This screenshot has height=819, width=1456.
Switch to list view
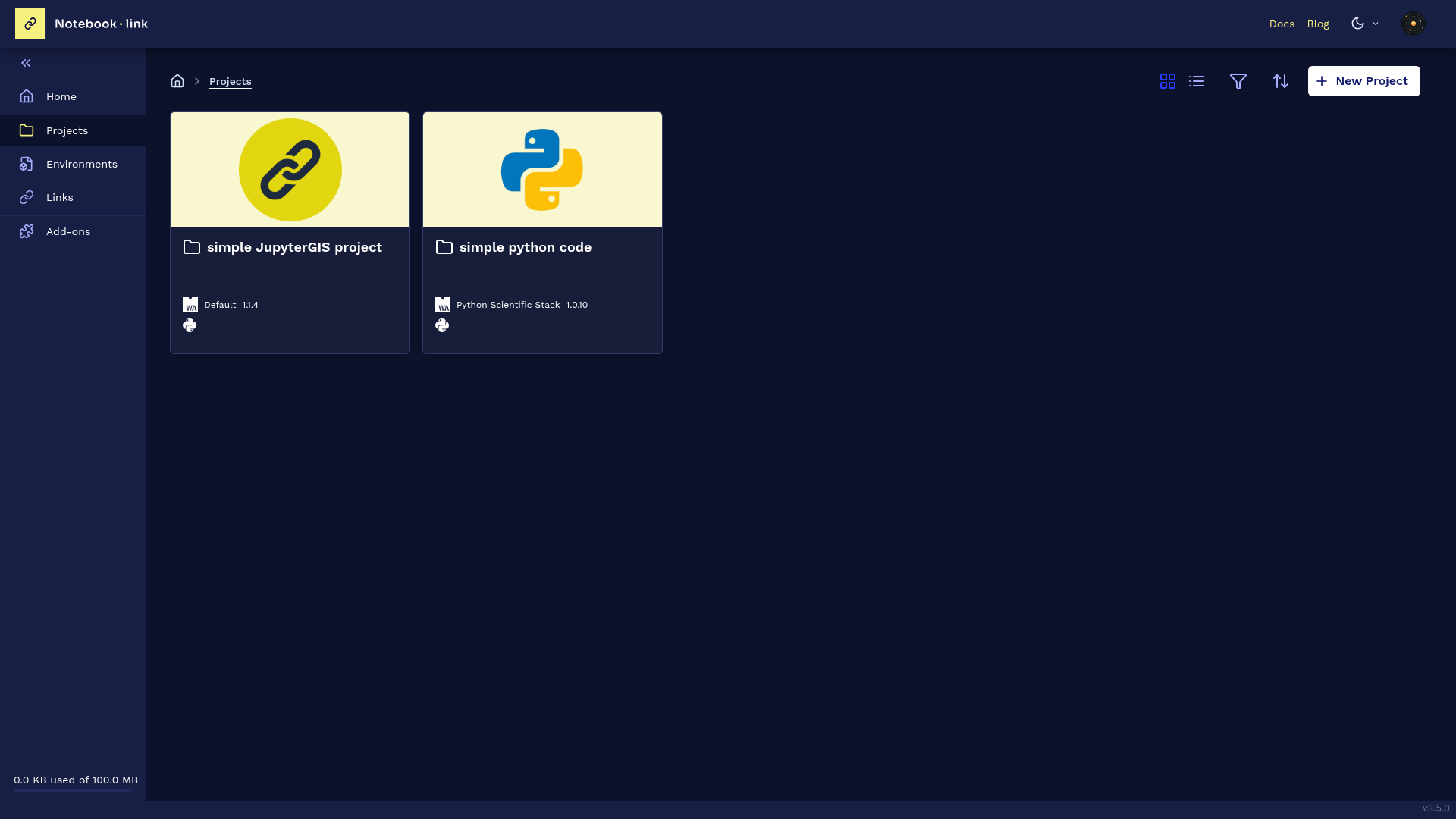(1197, 81)
